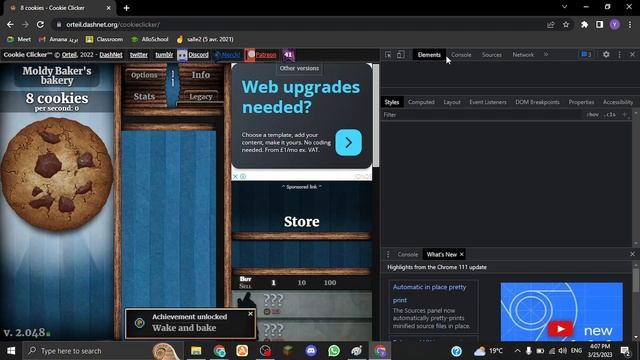Open DevTools settings gear
The width and height of the screenshot is (640, 360).
[606, 54]
